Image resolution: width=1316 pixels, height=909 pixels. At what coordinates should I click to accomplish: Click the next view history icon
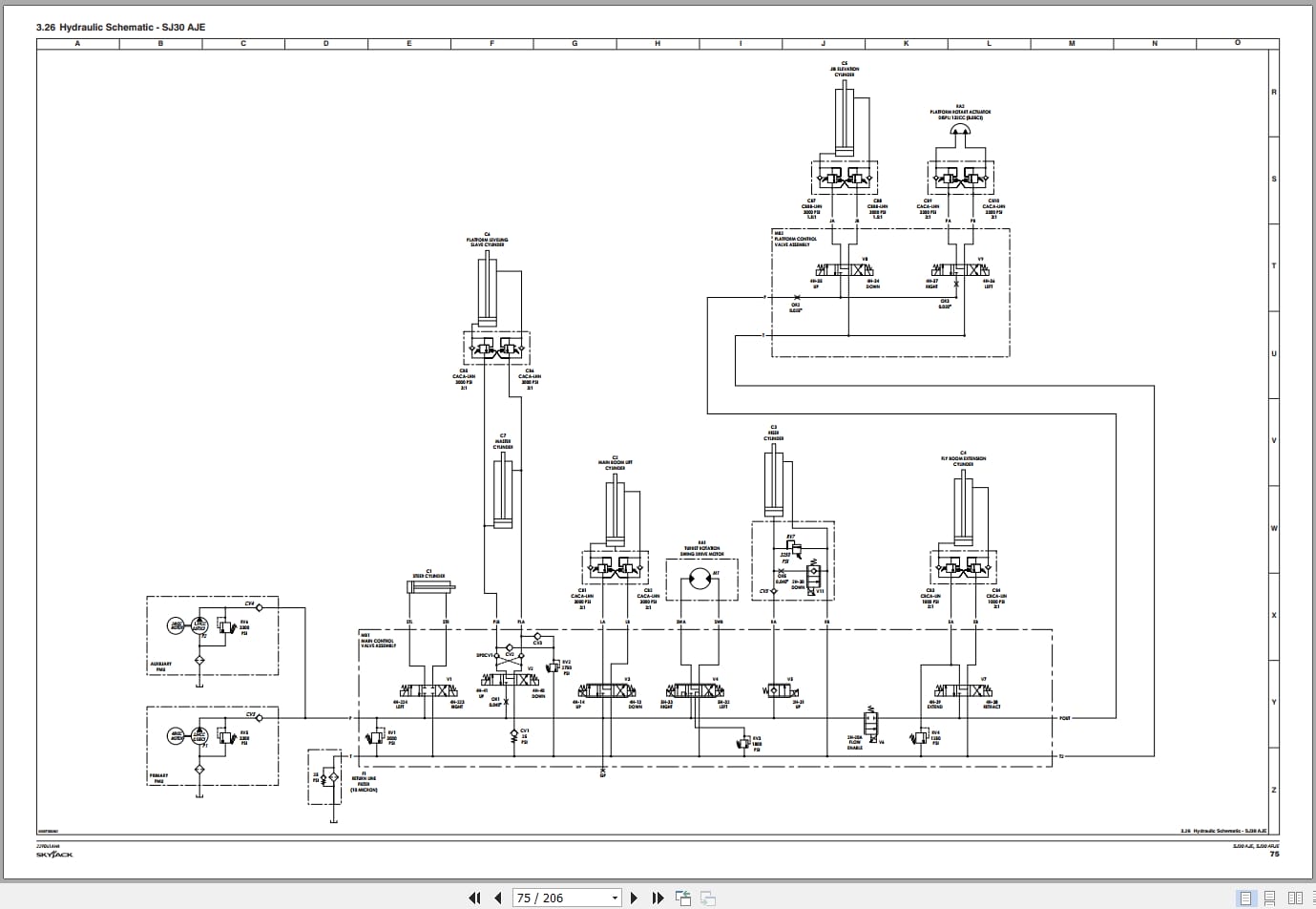[x=707, y=898]
